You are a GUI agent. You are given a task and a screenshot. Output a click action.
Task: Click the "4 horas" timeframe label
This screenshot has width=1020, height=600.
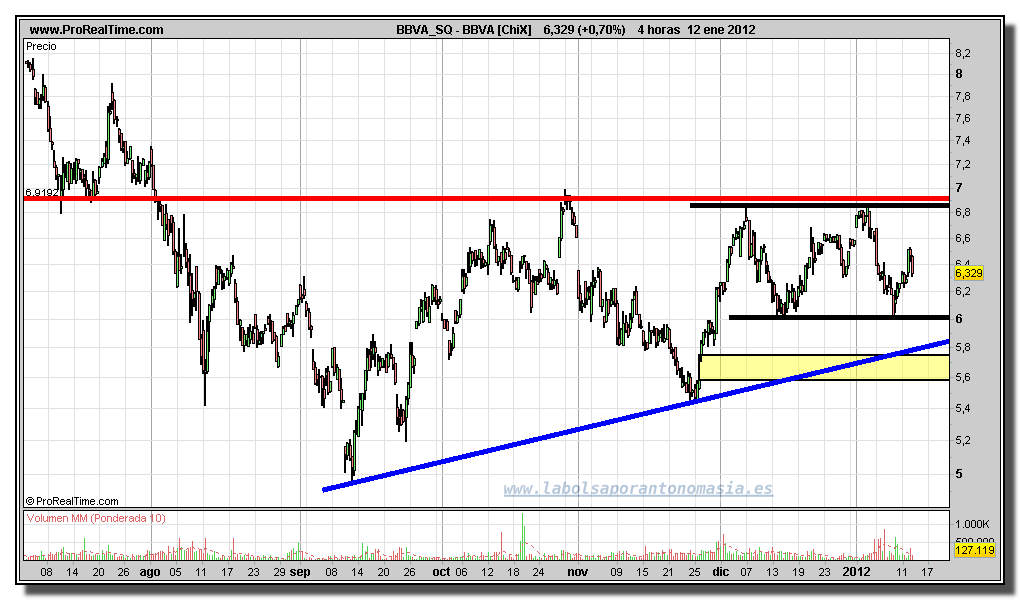click(657, 30)
